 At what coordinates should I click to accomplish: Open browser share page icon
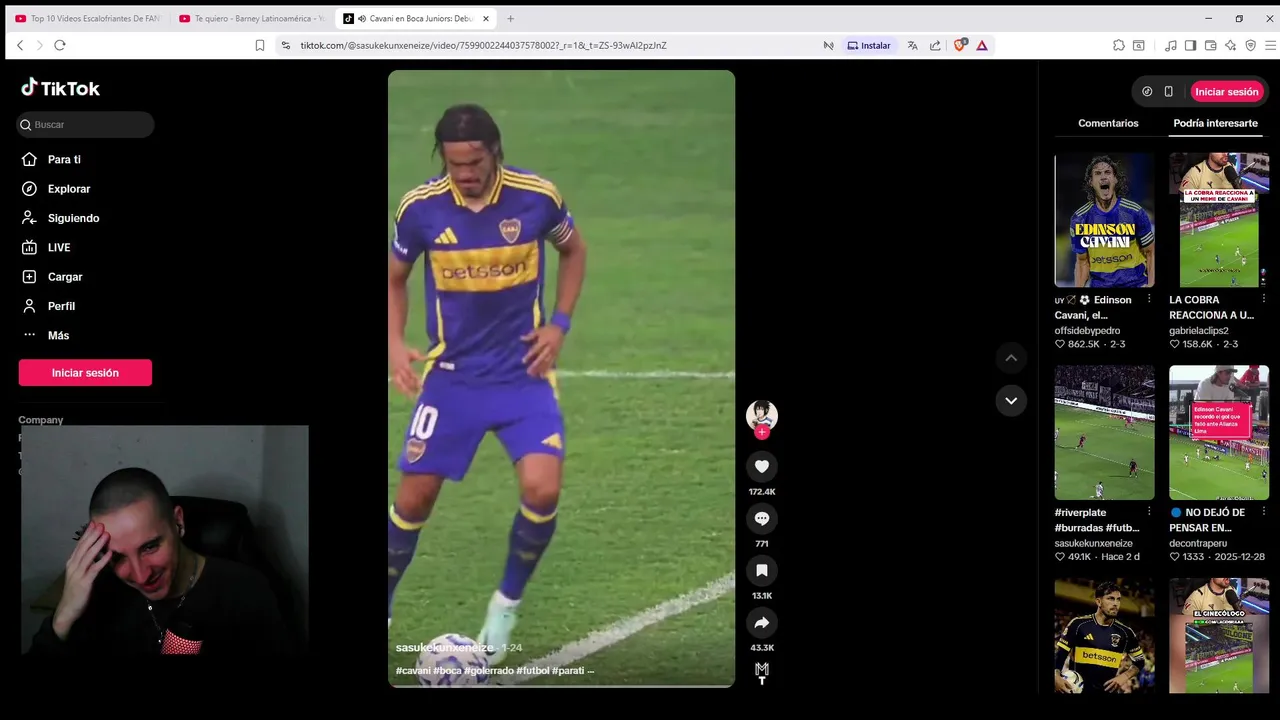[935, 45]
